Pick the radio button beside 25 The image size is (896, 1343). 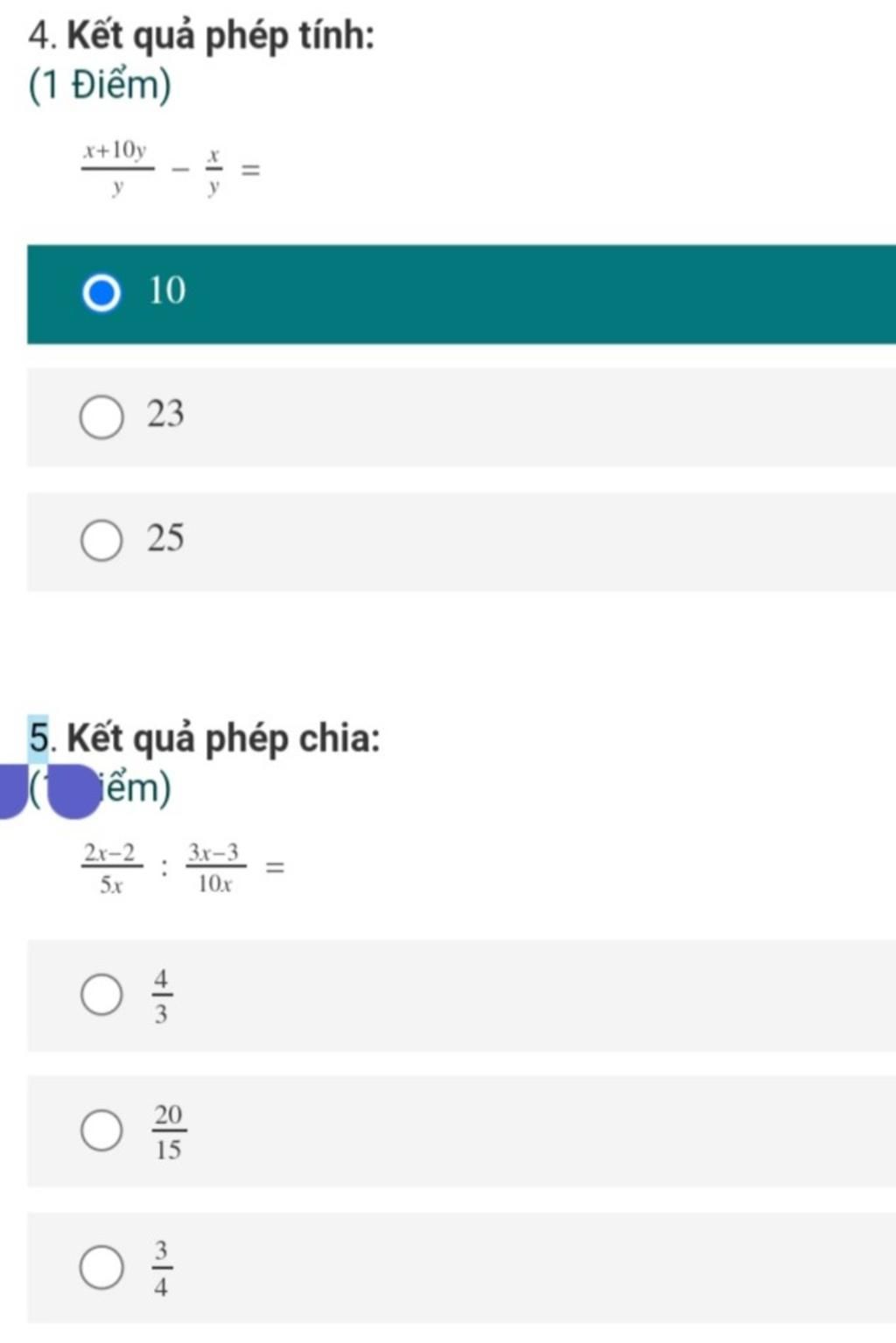(x=101, y=541)
